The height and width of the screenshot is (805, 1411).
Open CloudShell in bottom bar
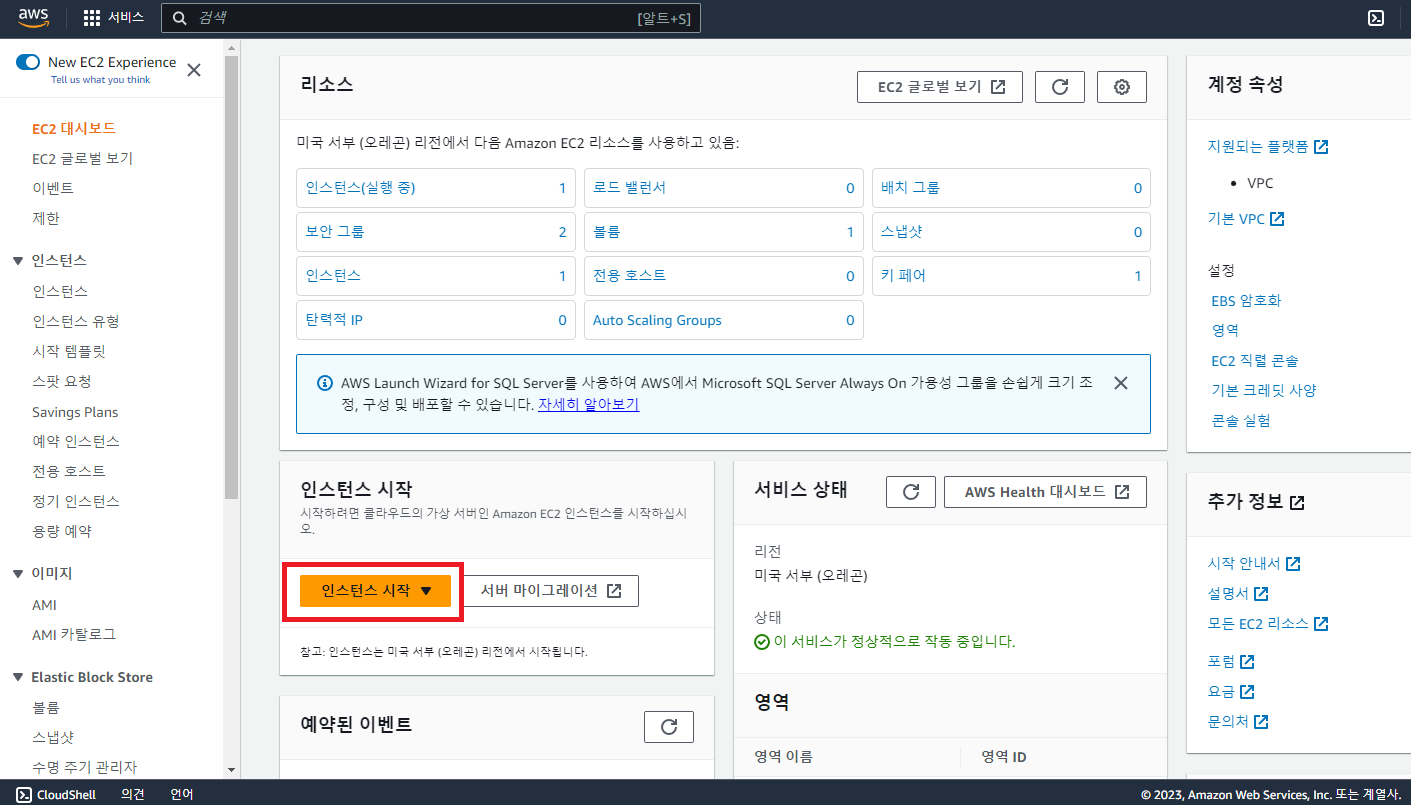click(x=56, y=795)
